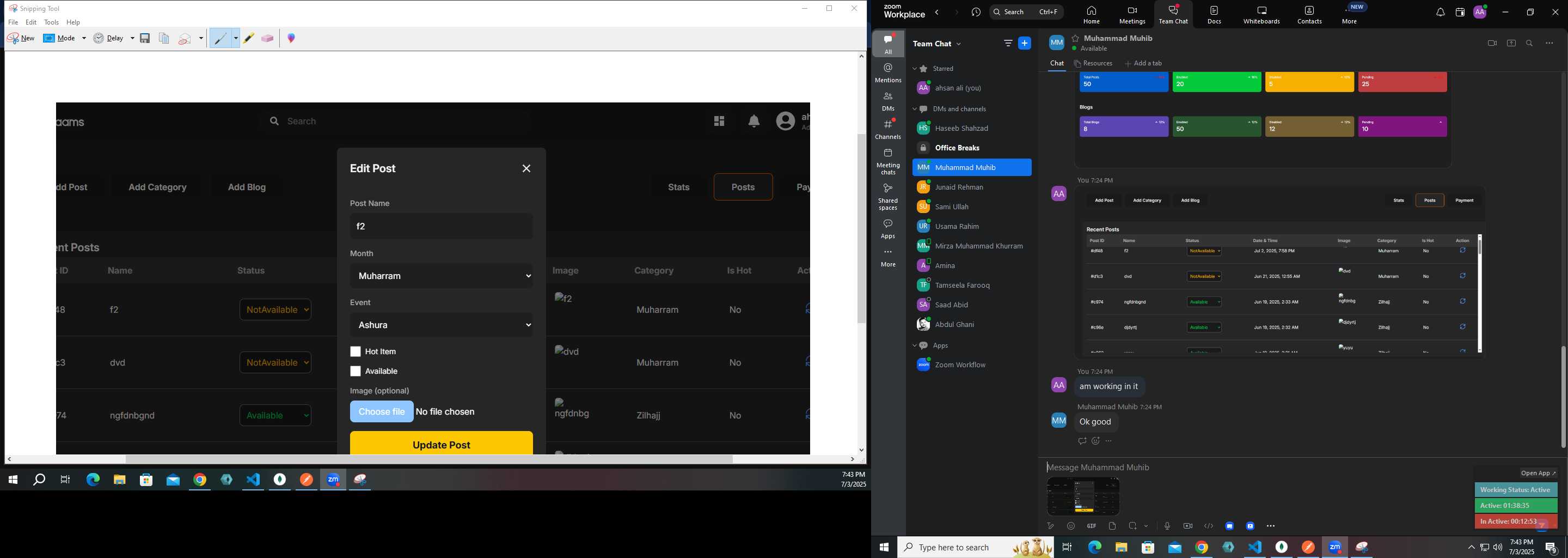The width and height of the screenshot is (1568, 558).
Task: Open the Zoom Docs tab
Action: coord(1214,15)
